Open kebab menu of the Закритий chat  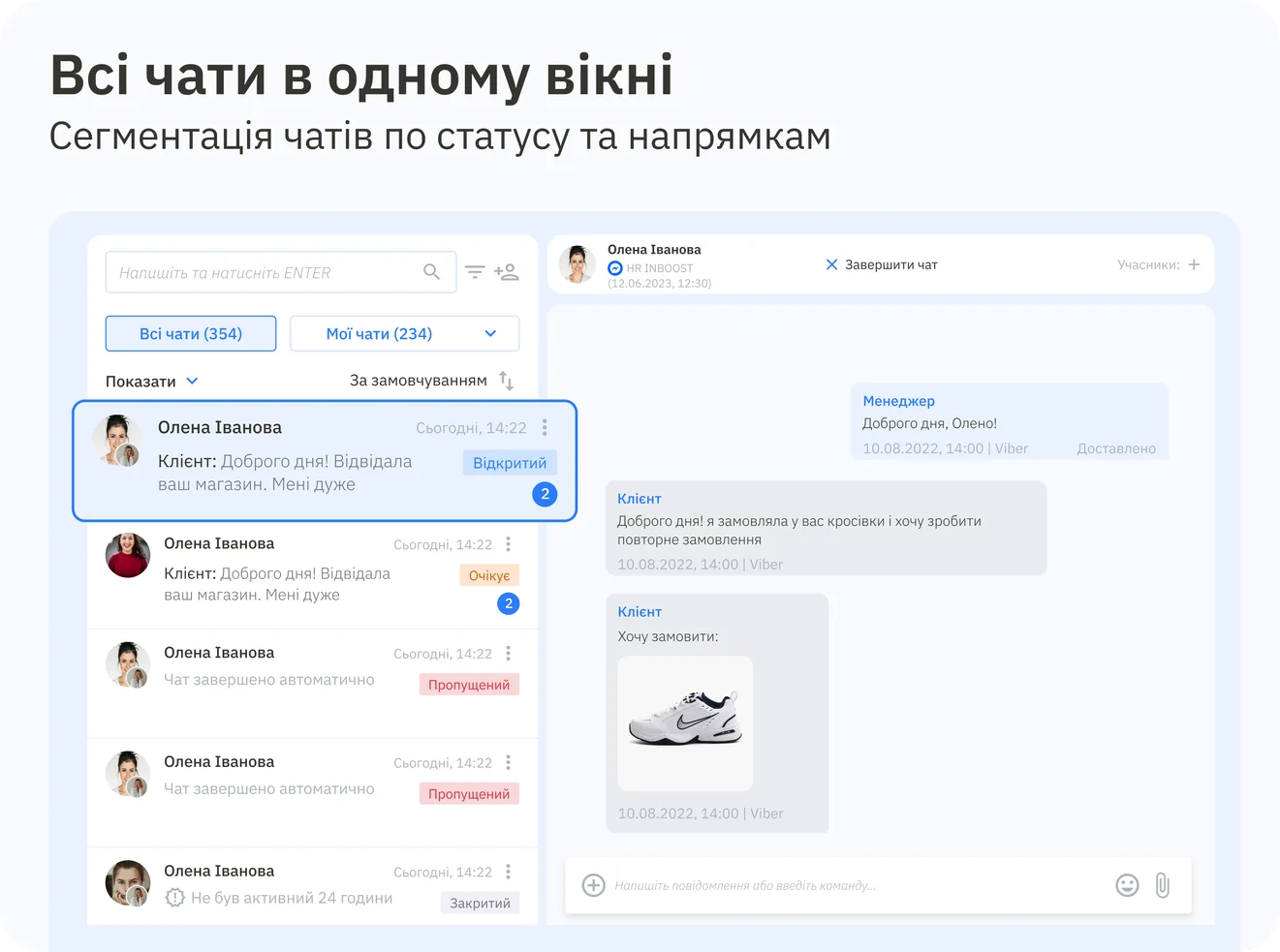point(508,872)
